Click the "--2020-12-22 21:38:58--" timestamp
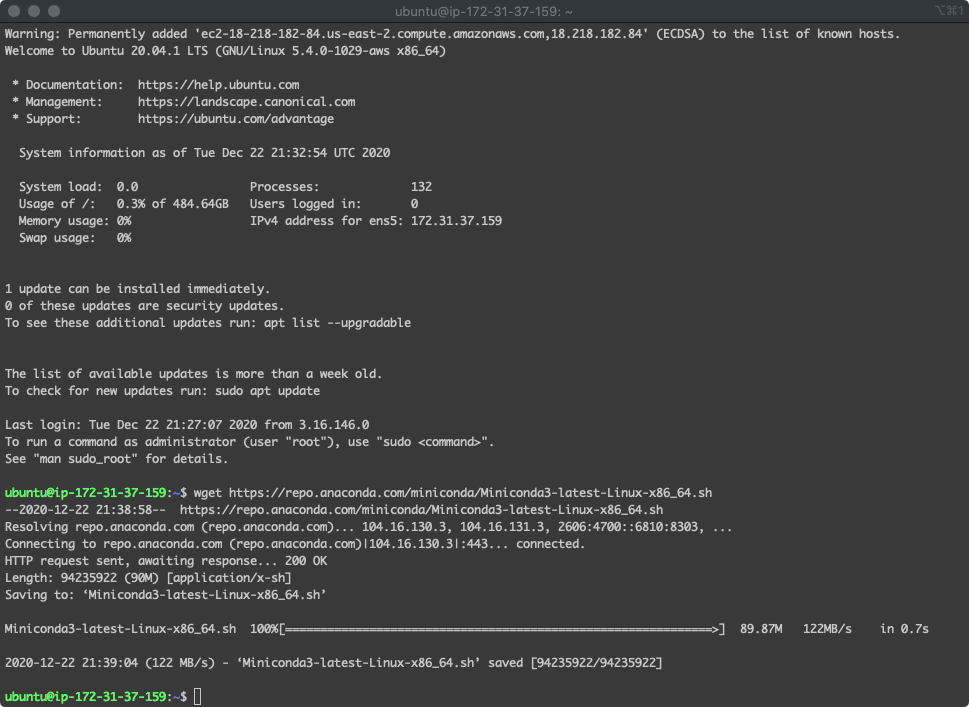 (x=85, y=510)
